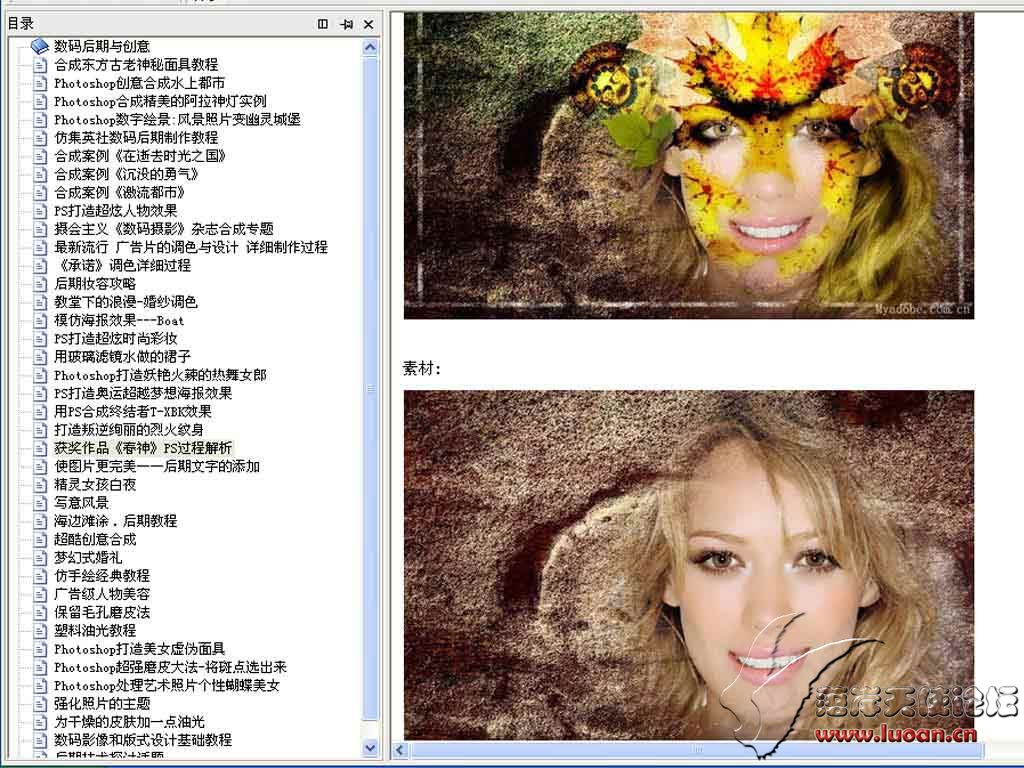The width and height of the screenshot is (1024, 768).
Task: Click the page icon next to 强化照片的主题
Action: click(40, 704)
